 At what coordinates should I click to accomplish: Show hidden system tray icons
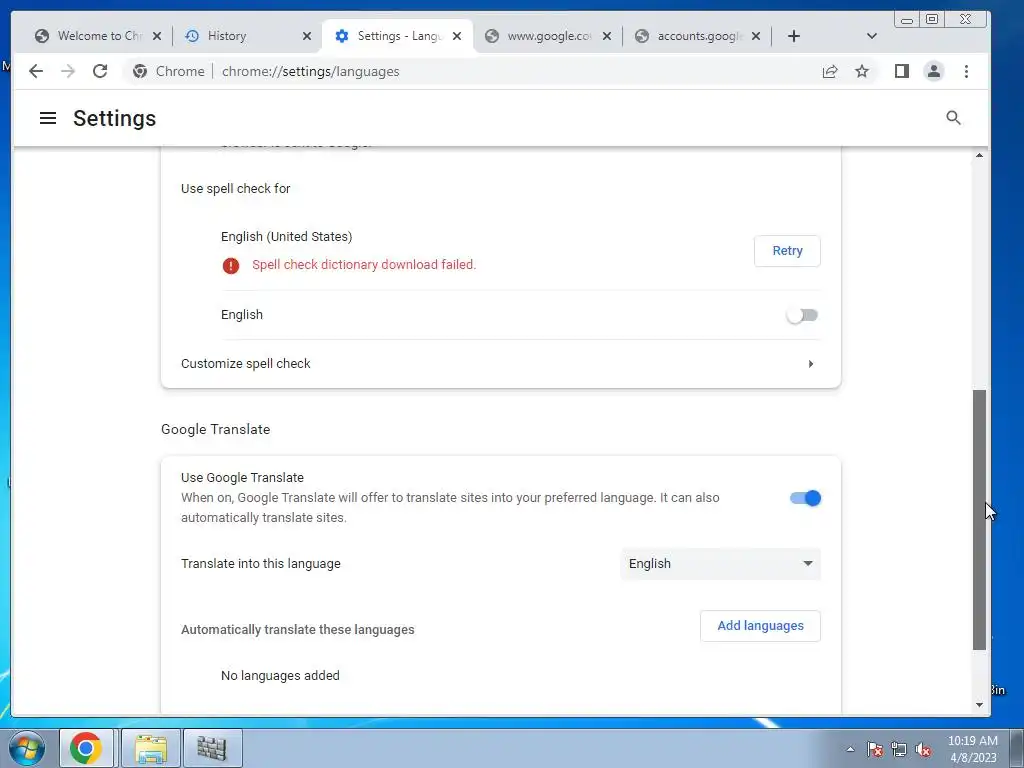pyautogui.click(x=850, y=749)
